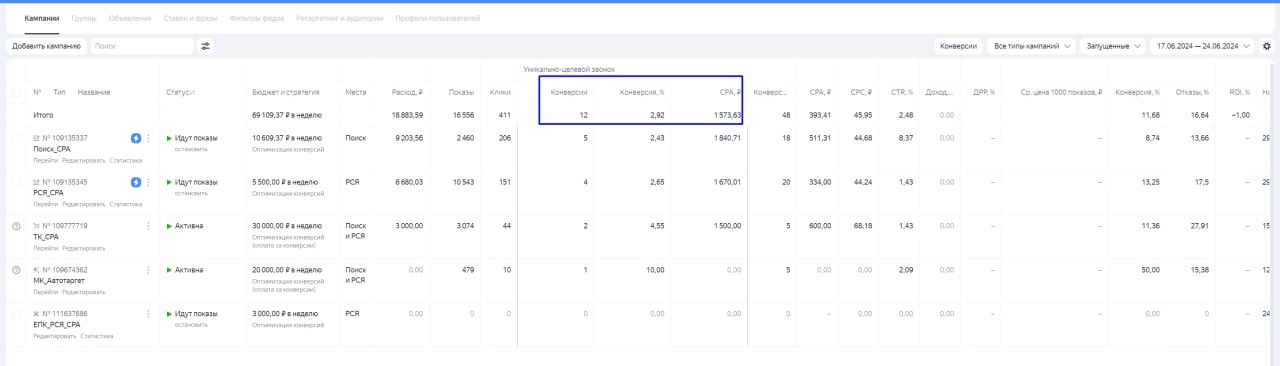
Task: Click Перейти link under Поиск_CPA
Action: click(45, 160)
